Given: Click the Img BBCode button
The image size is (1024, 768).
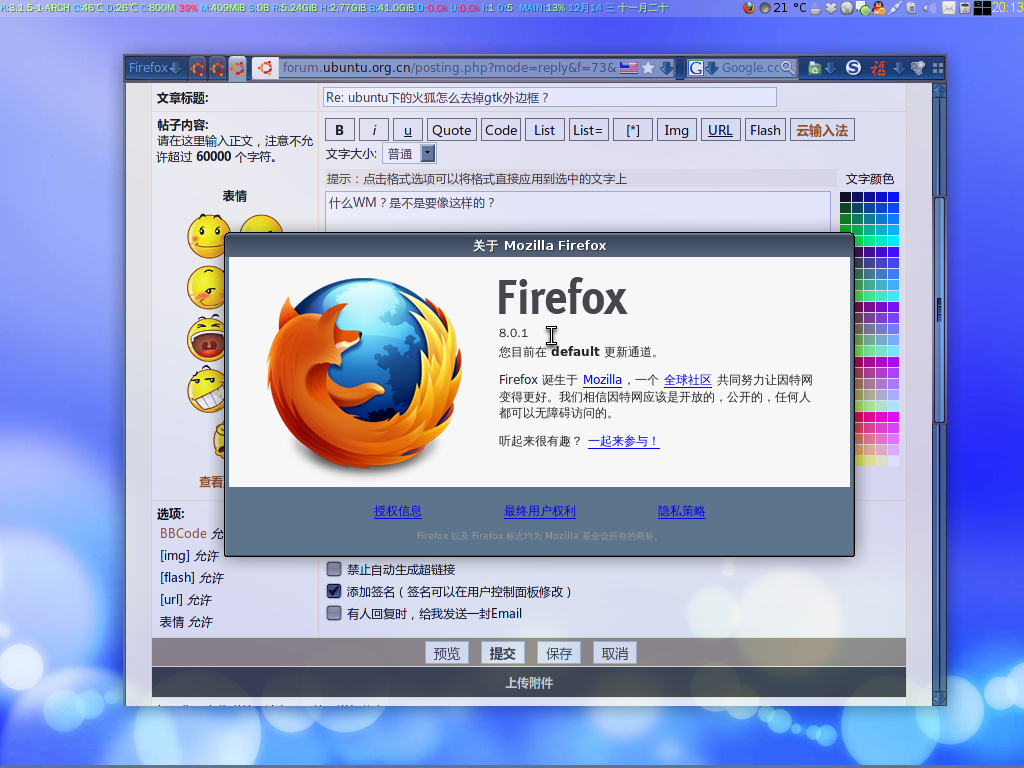Looking at the screenshot, I should click(677, 130).
